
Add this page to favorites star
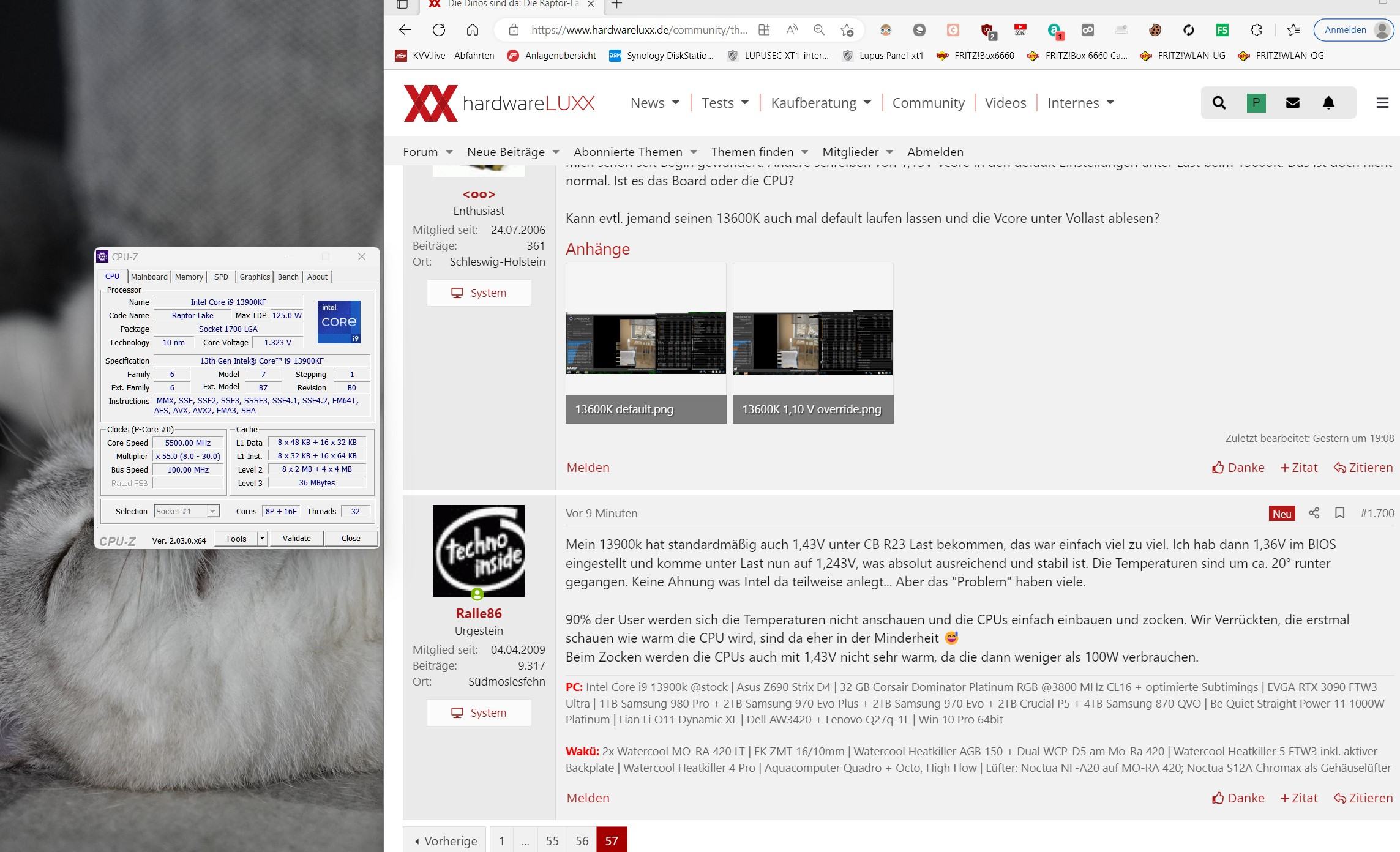pyautogui.click(x=847, y=29)
